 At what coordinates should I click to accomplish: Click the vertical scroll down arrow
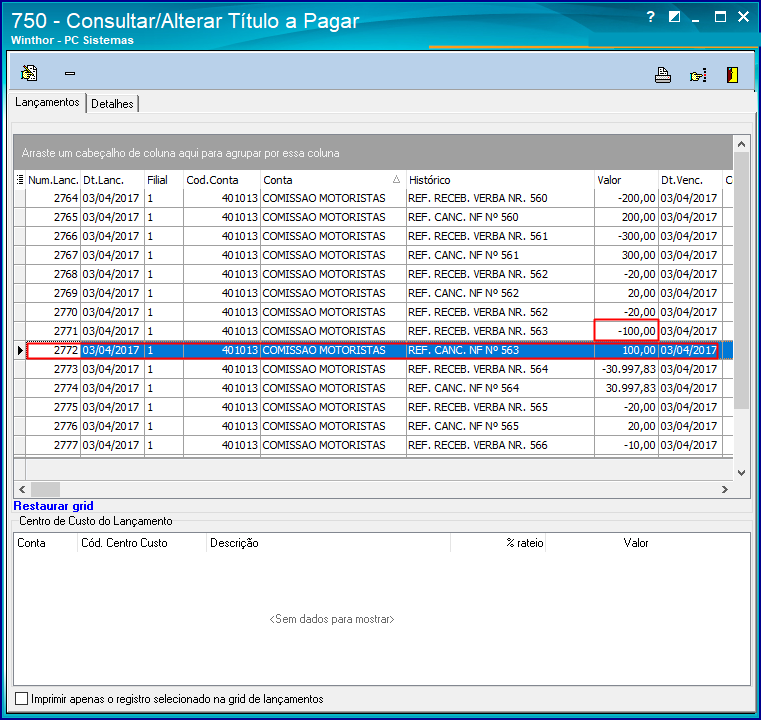pyautogui.click(x=741, y=473)
